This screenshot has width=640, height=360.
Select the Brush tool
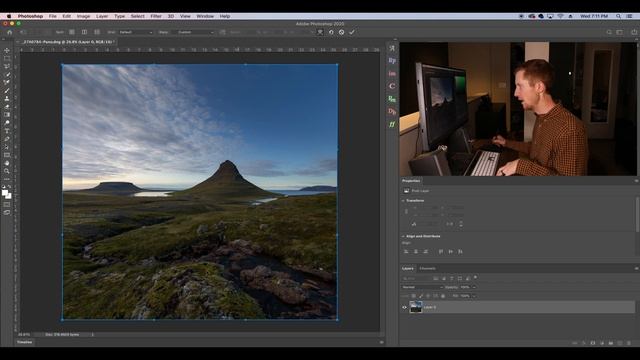tap(7, 91)
